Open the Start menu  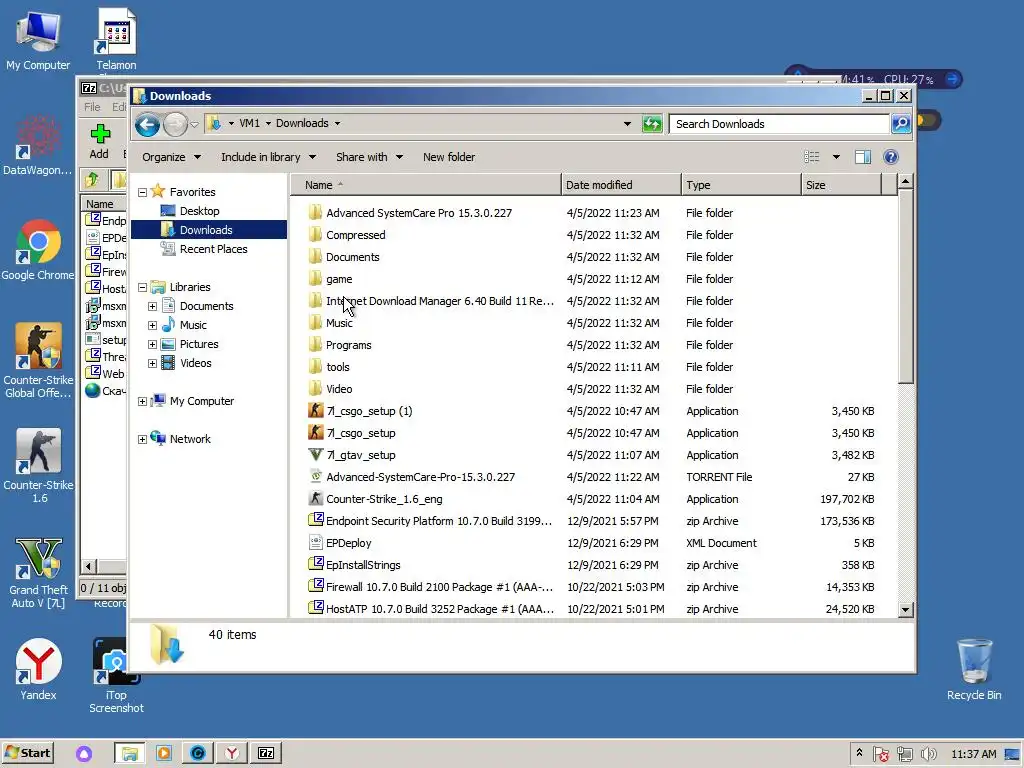[28, 753]
